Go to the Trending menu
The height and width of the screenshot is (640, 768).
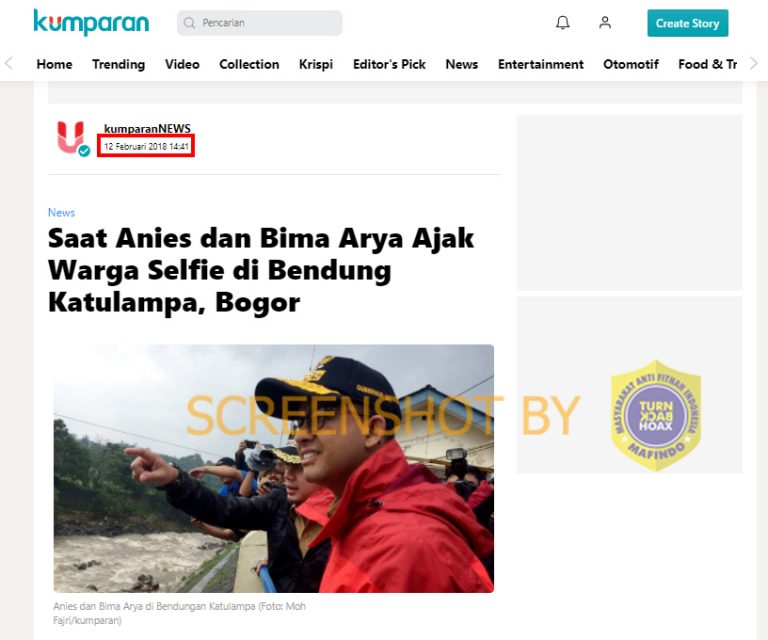(x=119, y=64)
